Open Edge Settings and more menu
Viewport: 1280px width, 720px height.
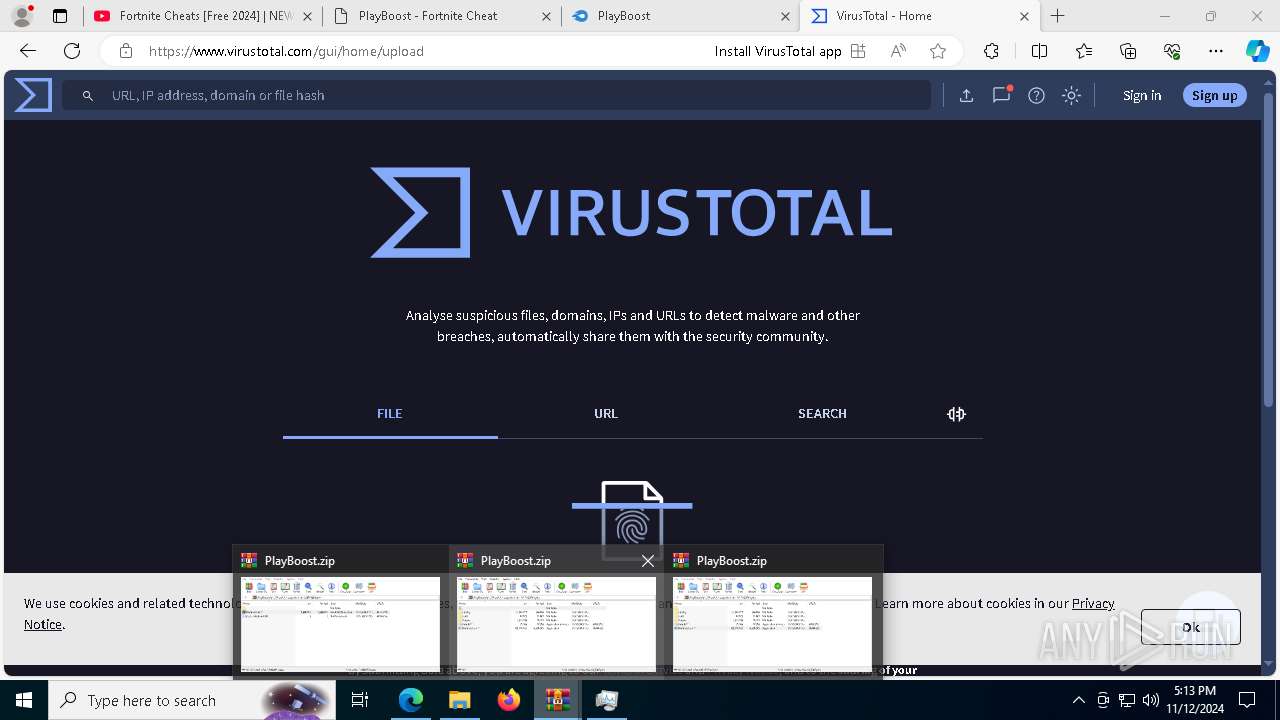click(1216, 51)
